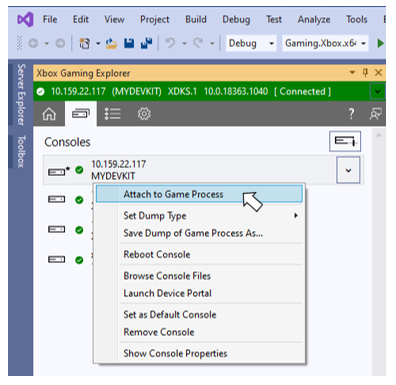396x385 pixels.
Task: Click the Redo toolbar icon
Action: [198, 43]
